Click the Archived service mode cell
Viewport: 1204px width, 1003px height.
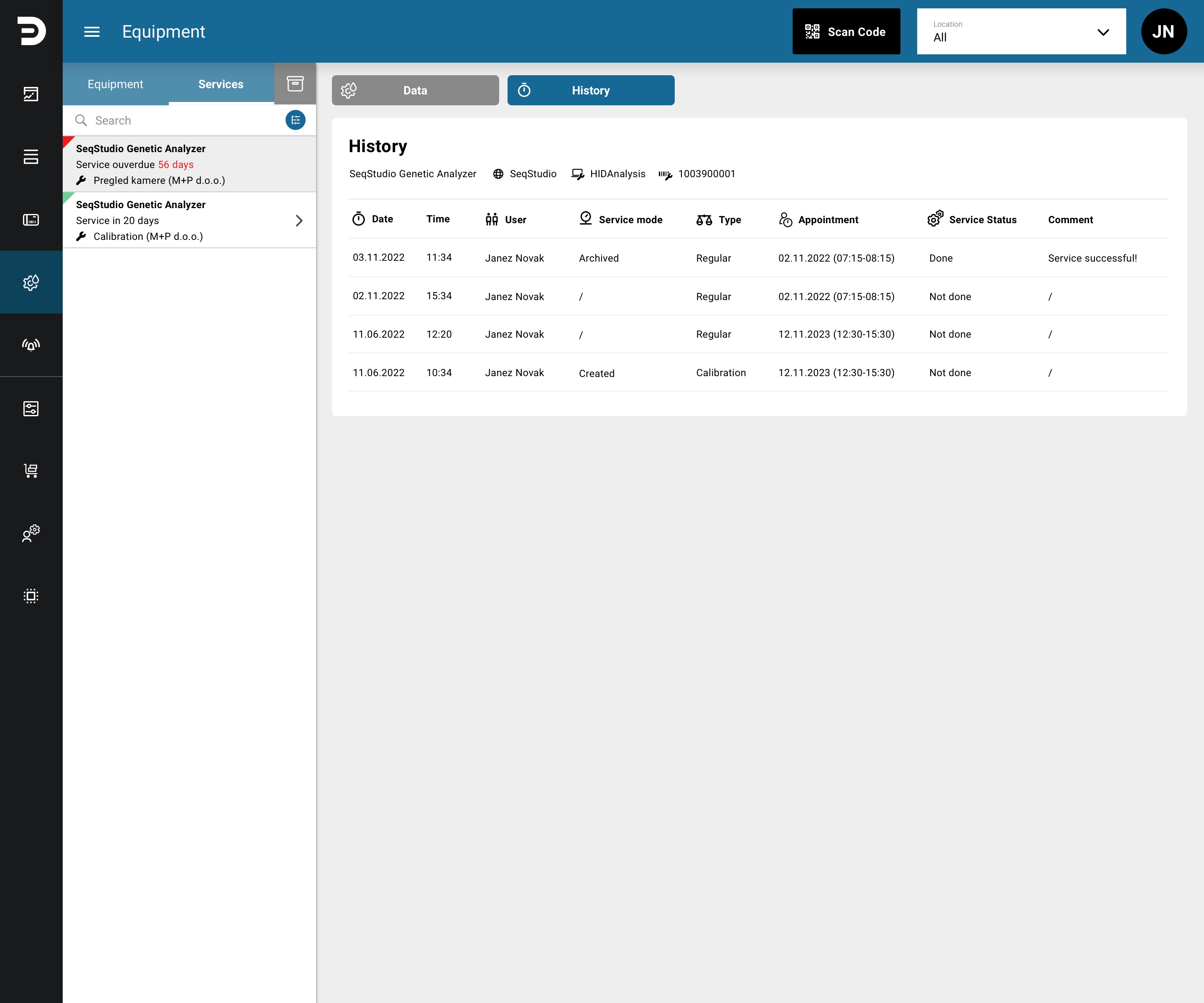599,258
